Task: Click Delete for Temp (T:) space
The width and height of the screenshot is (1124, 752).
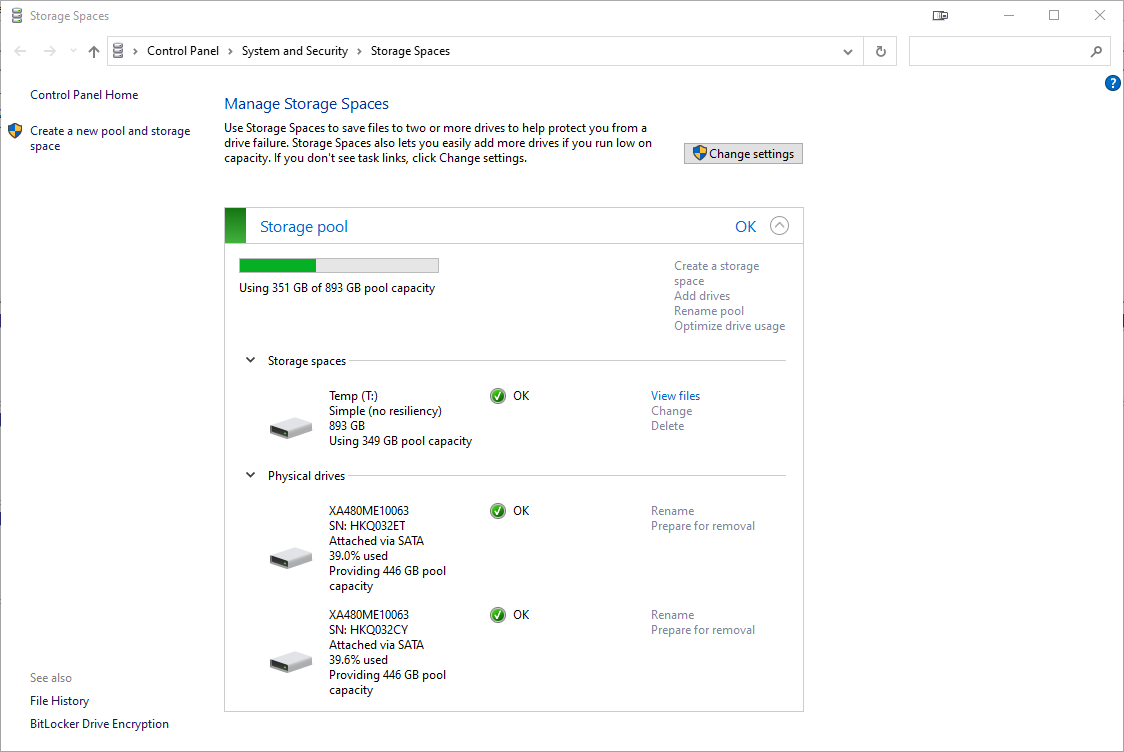Action: coord(667,426)
